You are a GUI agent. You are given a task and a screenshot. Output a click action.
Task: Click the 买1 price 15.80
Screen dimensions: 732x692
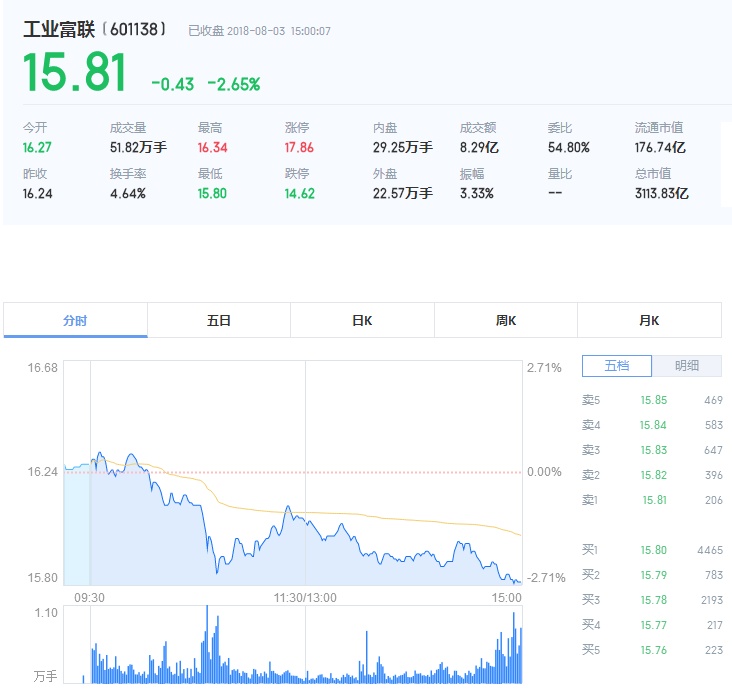(x=654, y=550)
